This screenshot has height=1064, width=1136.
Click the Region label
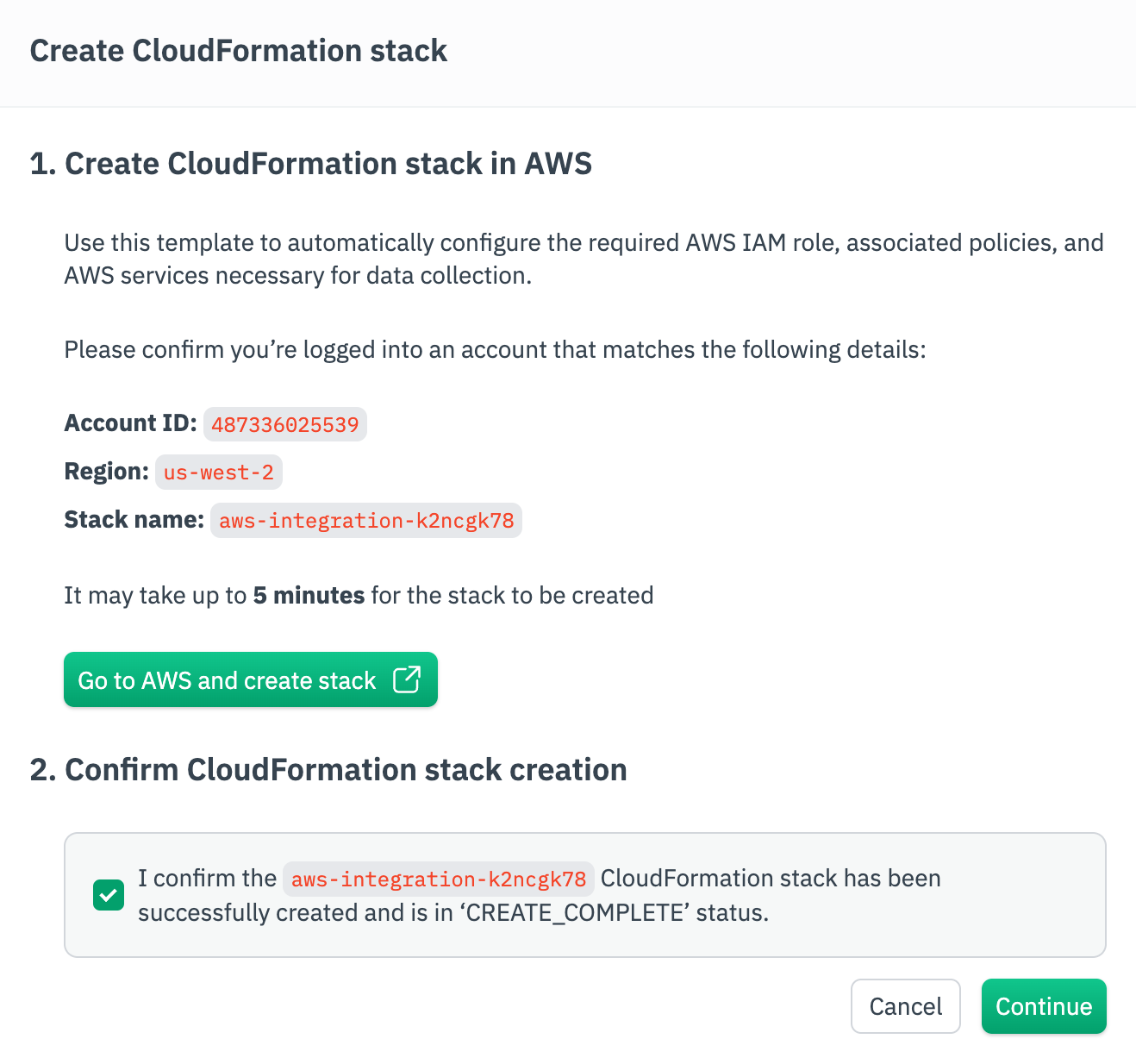point(107,472)
